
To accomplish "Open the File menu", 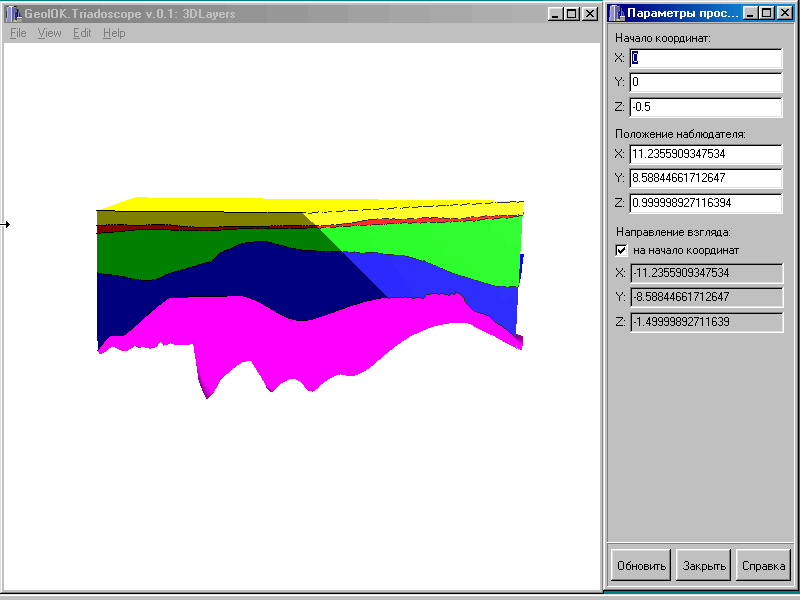I will point(18,33).
